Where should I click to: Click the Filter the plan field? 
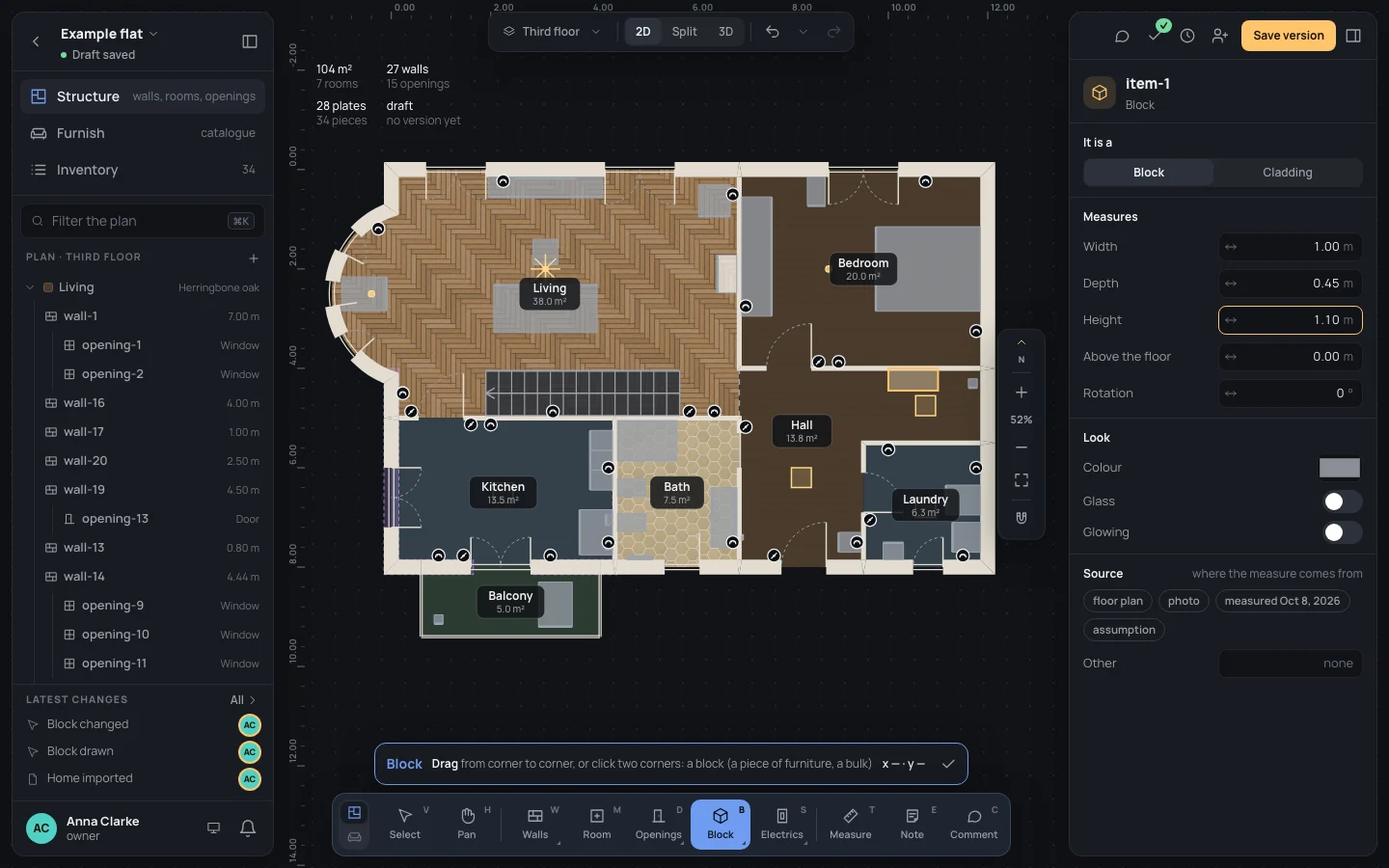pyautogui.click(x=143, y=221)
